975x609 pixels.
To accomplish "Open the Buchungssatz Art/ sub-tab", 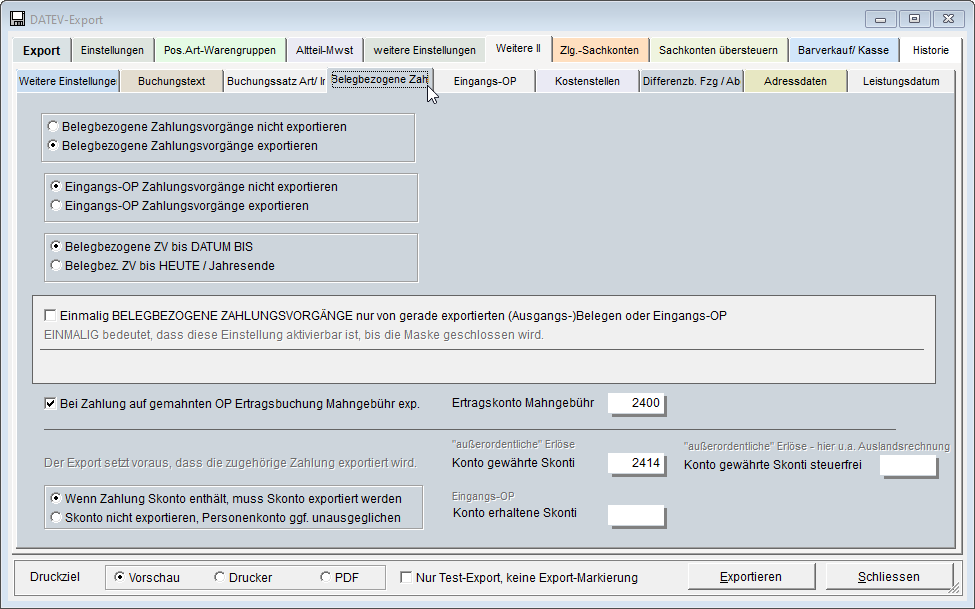I will (275, 81).
